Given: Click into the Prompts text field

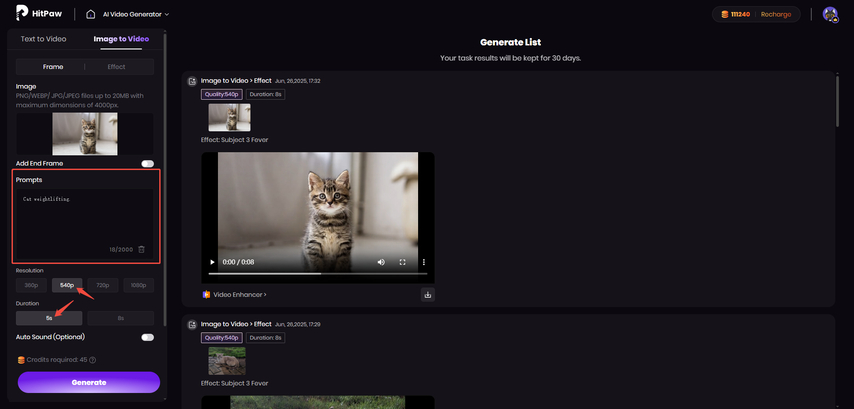Looking at the screenshot, I should pos(84,223).
